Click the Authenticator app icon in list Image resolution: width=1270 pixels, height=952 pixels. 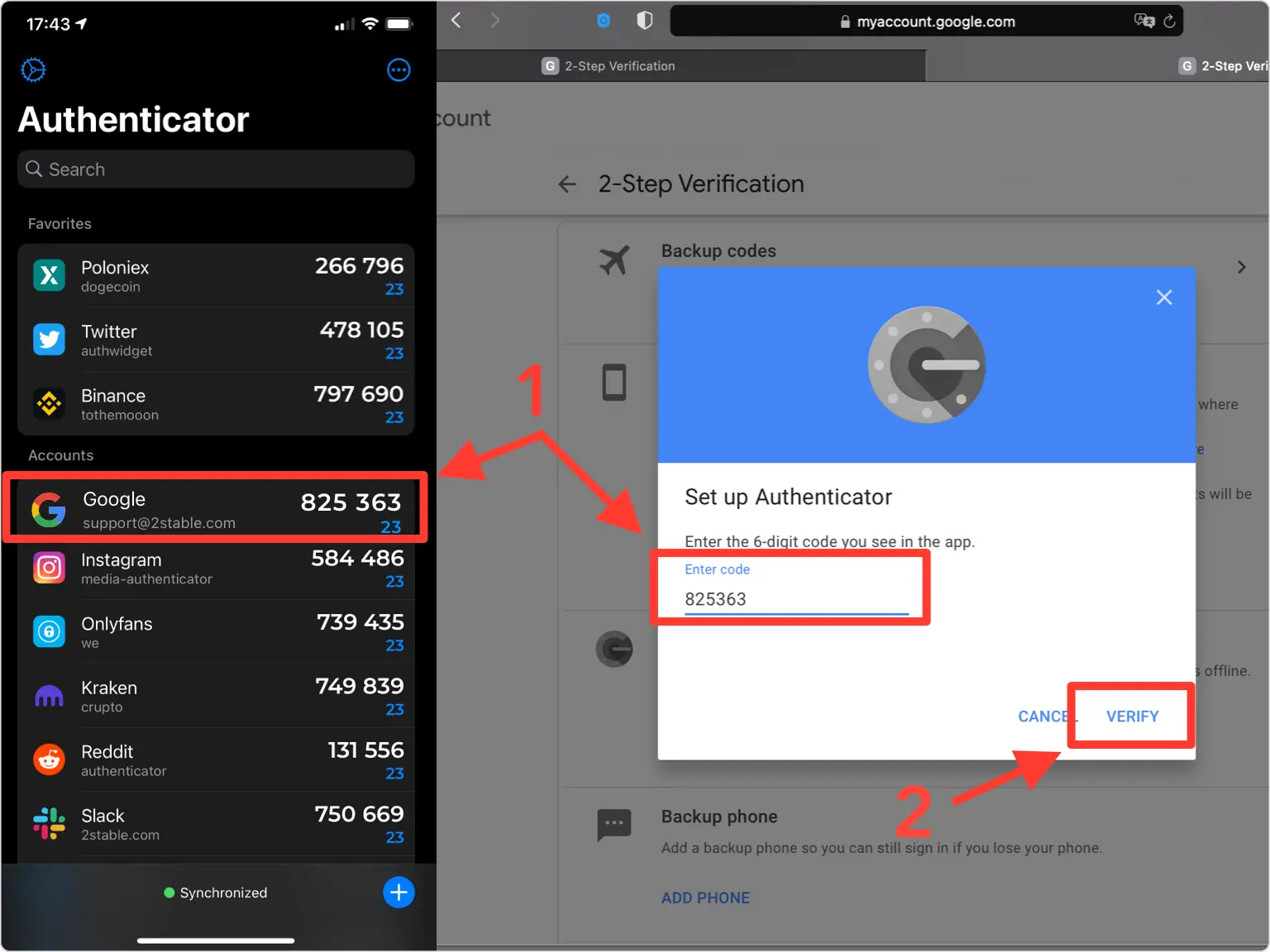coord(614,650)
